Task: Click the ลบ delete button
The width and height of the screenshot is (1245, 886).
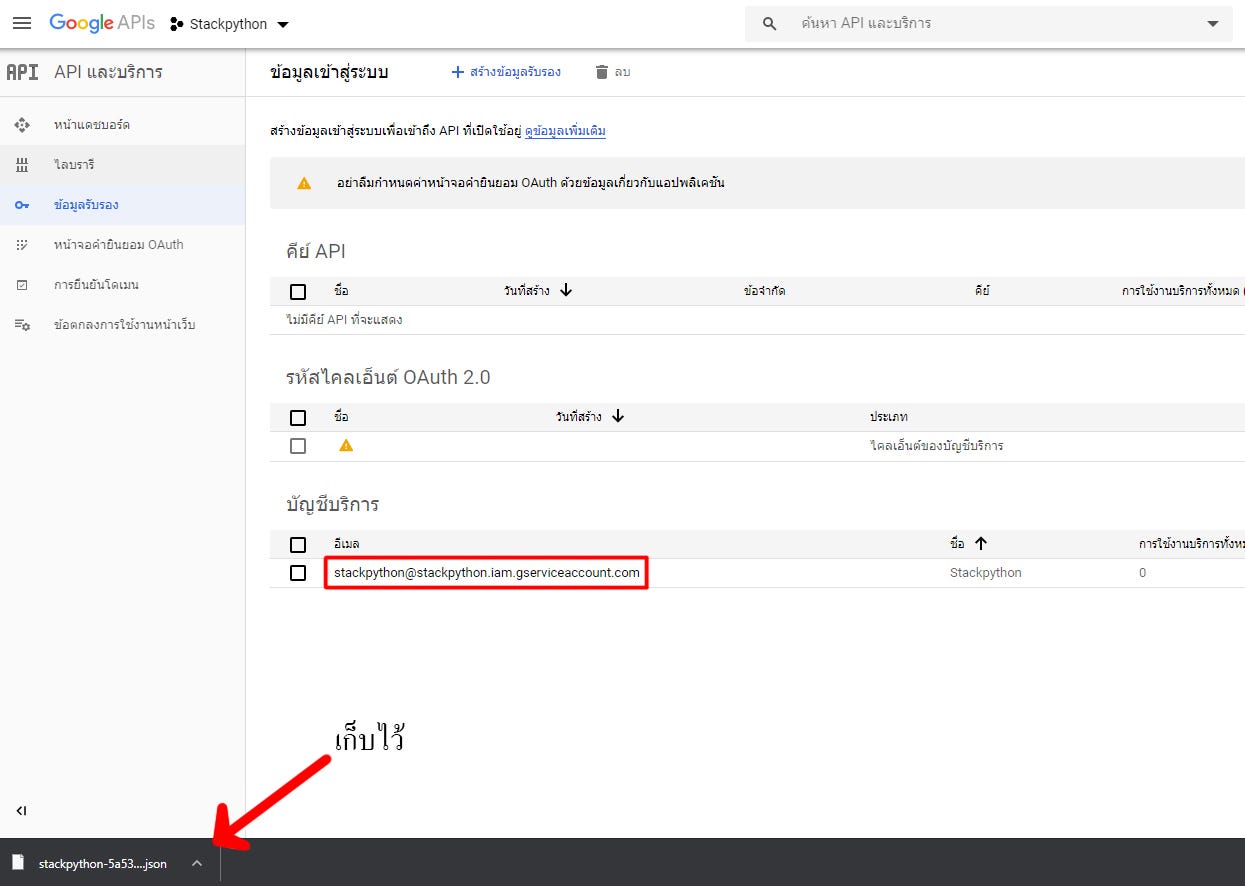Action: coord(612,72)
